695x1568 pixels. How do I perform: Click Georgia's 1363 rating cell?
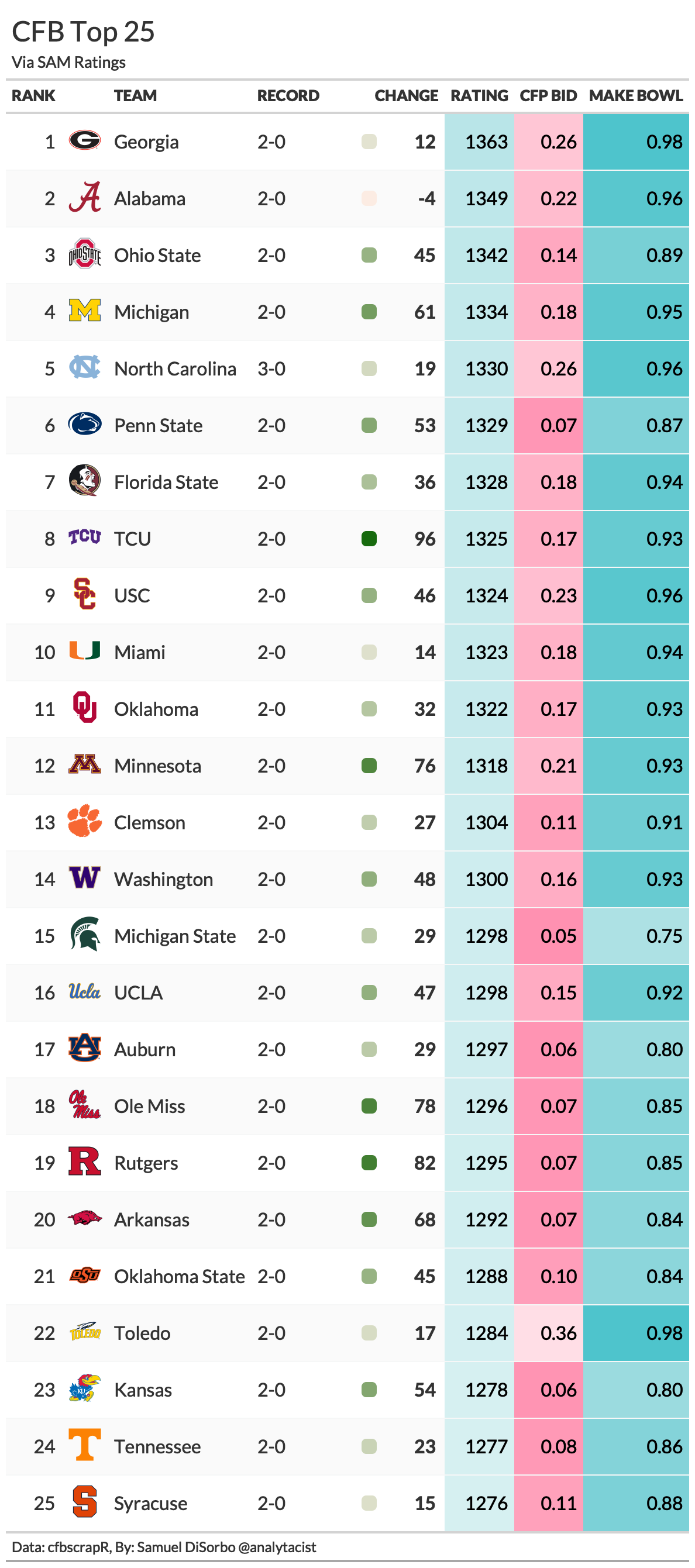tap(479, 142)
